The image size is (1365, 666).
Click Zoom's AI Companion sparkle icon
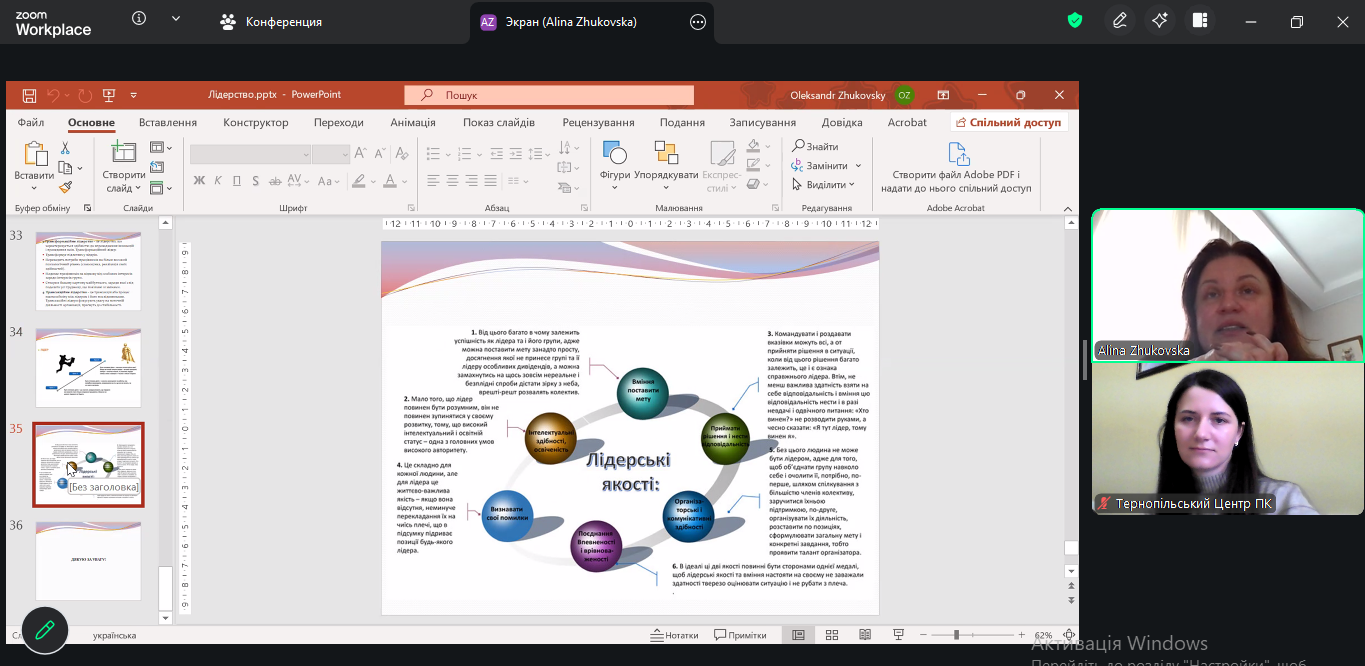[1160, 21]
